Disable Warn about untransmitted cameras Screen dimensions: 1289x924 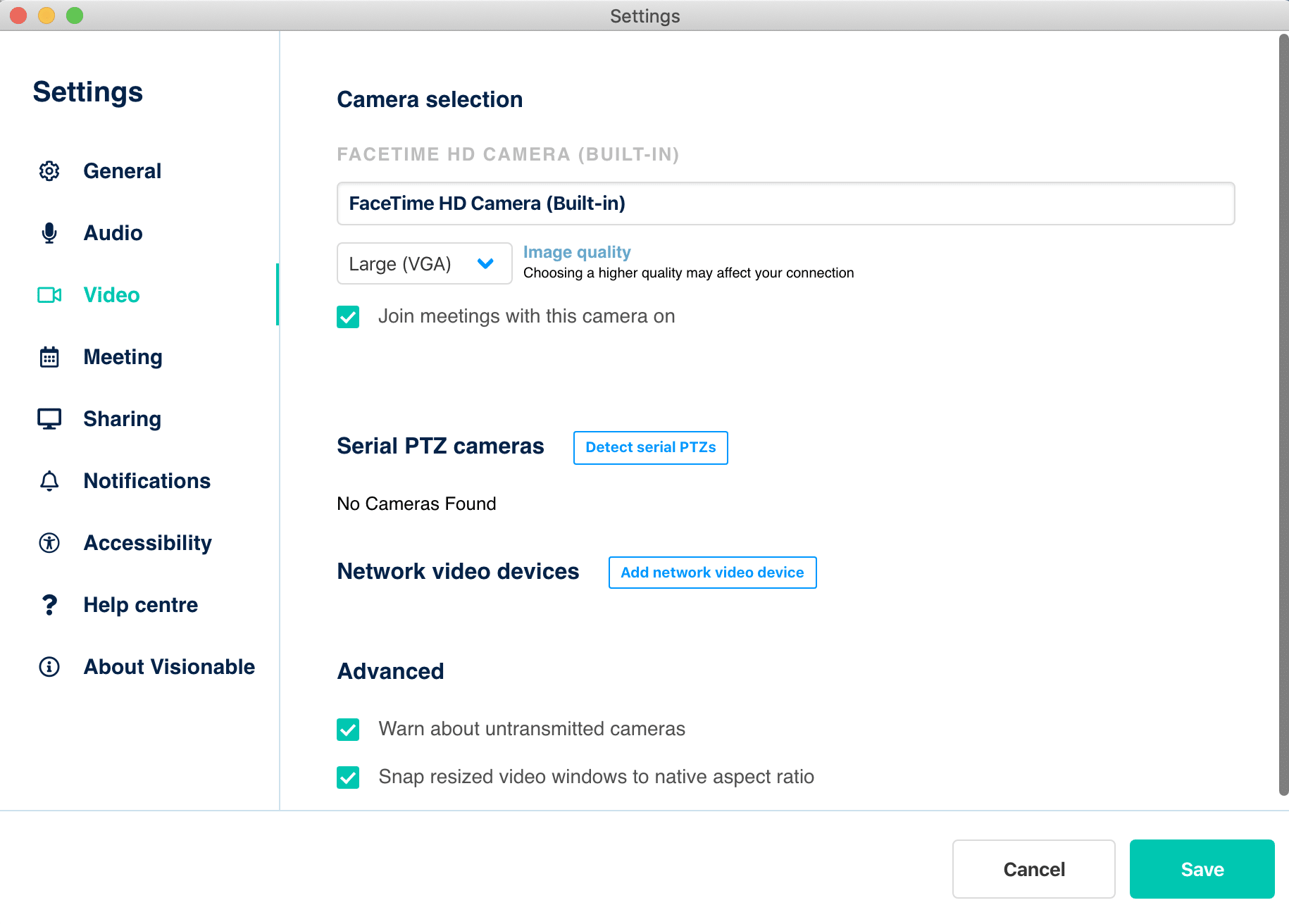click(348, 730)
